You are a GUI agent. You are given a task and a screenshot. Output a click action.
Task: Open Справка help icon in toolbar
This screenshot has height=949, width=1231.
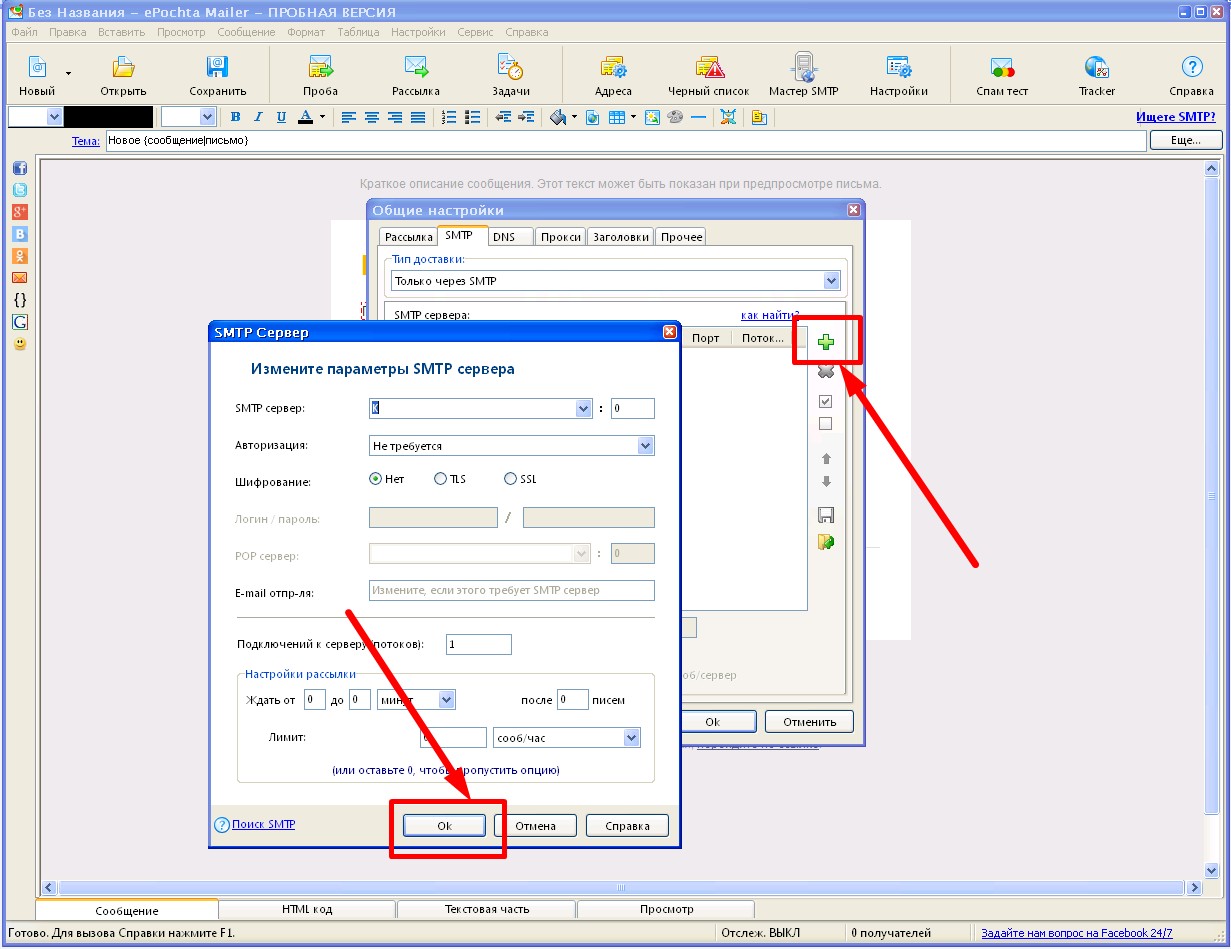(x=1191, y=67)
